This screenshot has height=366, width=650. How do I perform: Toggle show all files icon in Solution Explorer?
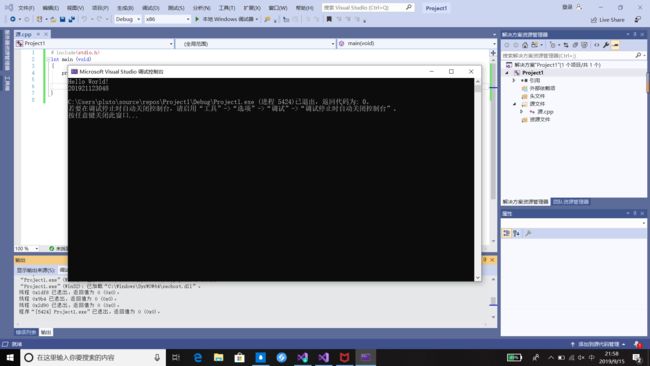pyautogui.click(x=584, y=45)
